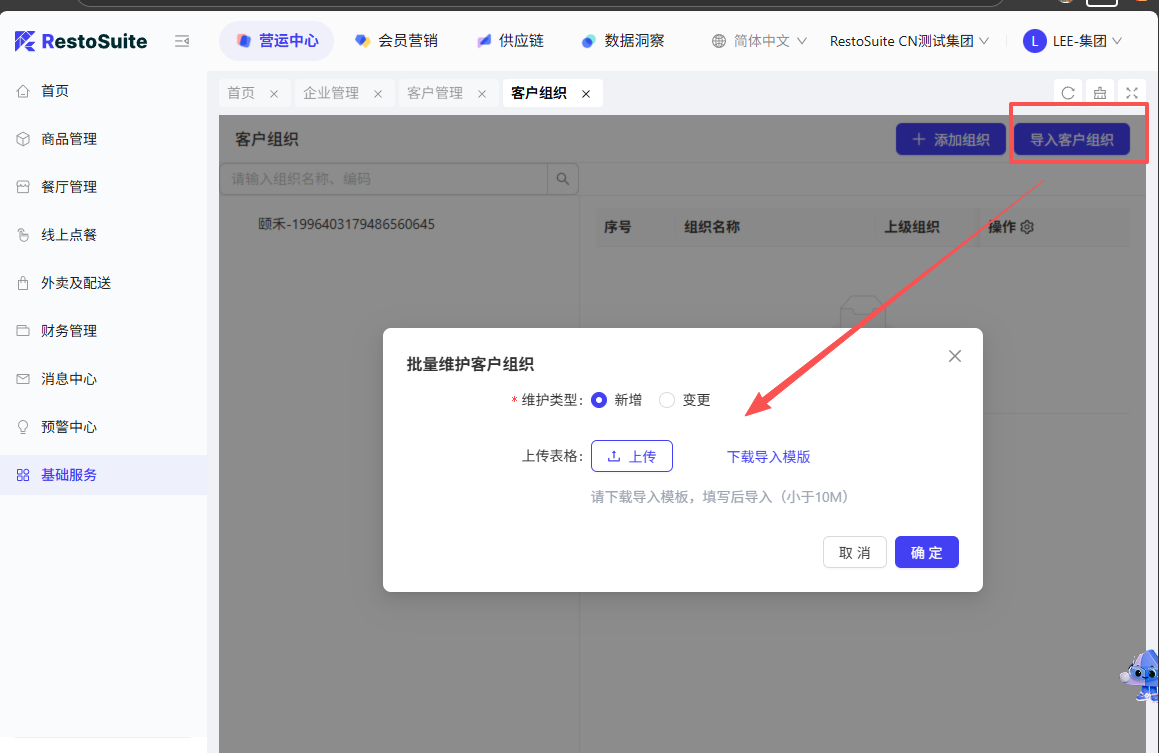This screenshot has width=1159, height=753.
Task: Click the RestoSuite logo
Action: tap(81, 41)
